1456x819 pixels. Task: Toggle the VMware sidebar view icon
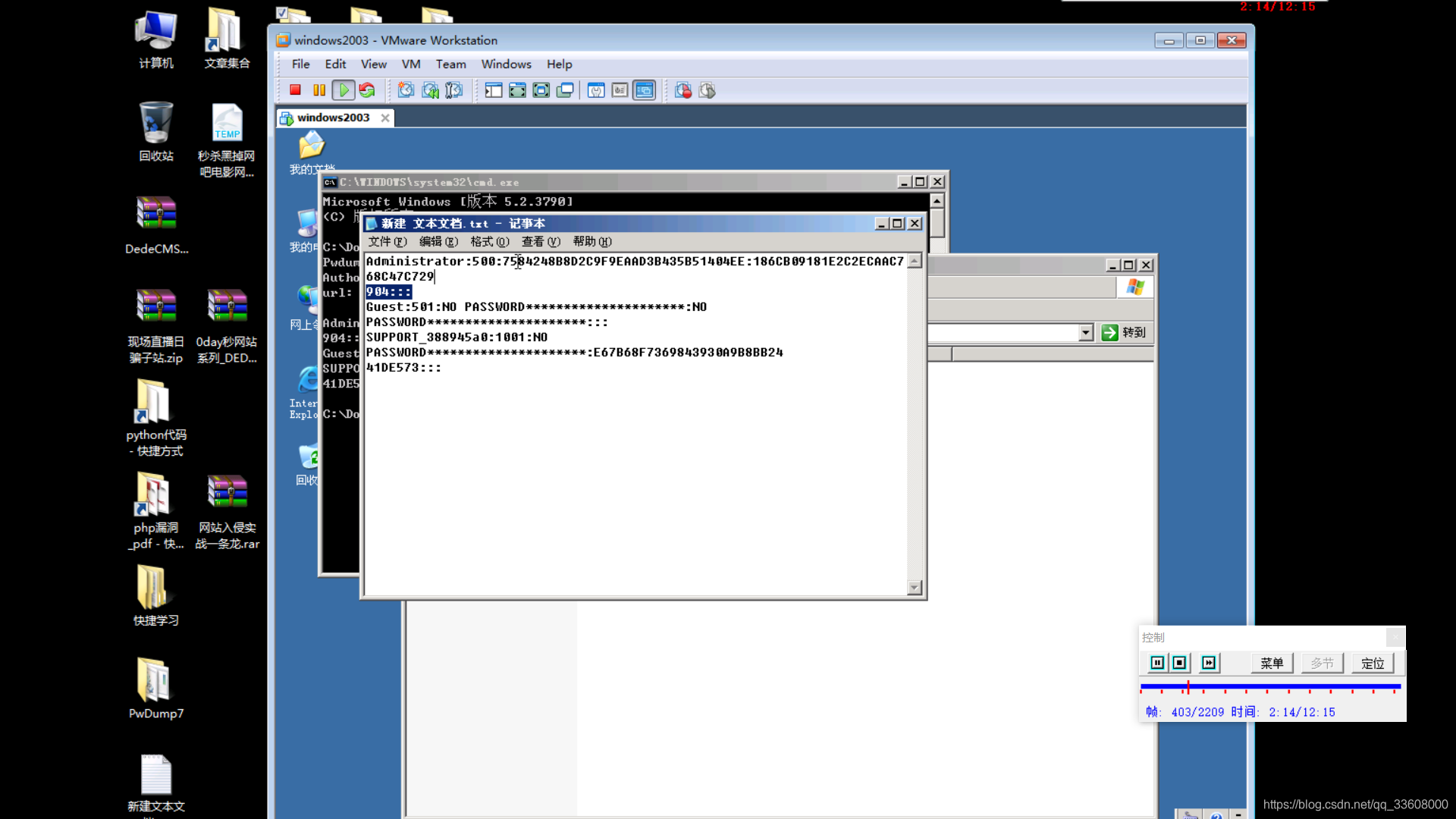pos(494,90)
